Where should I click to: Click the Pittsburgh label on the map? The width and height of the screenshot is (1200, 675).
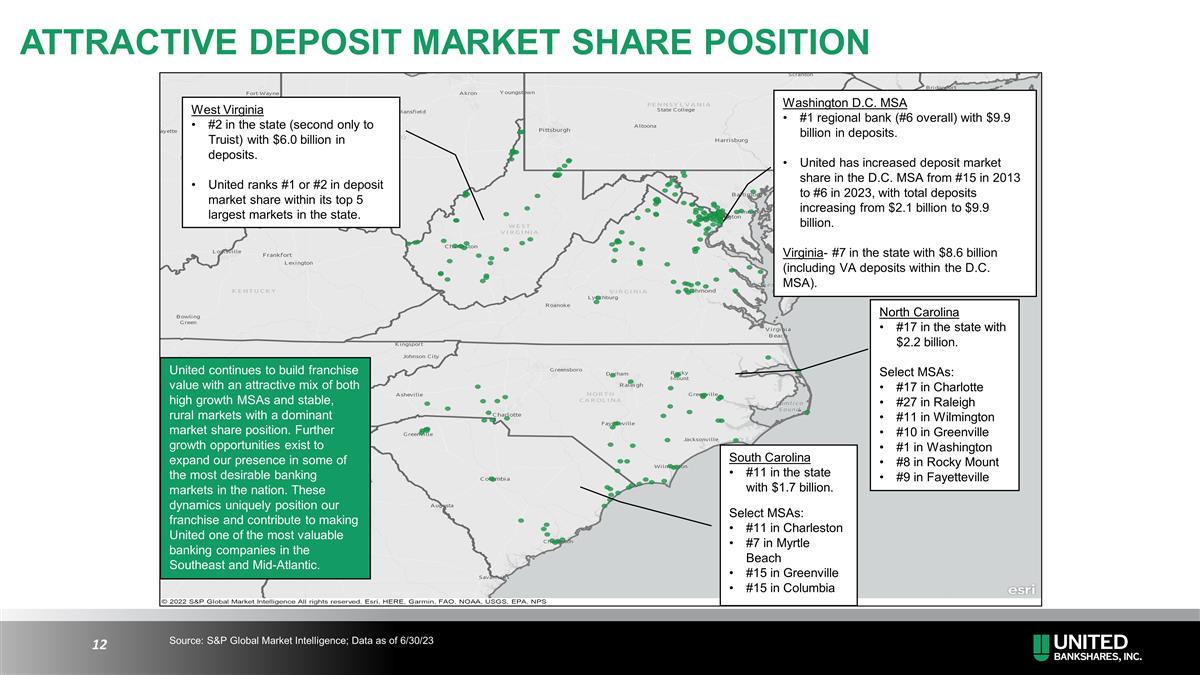click(554, 130)
